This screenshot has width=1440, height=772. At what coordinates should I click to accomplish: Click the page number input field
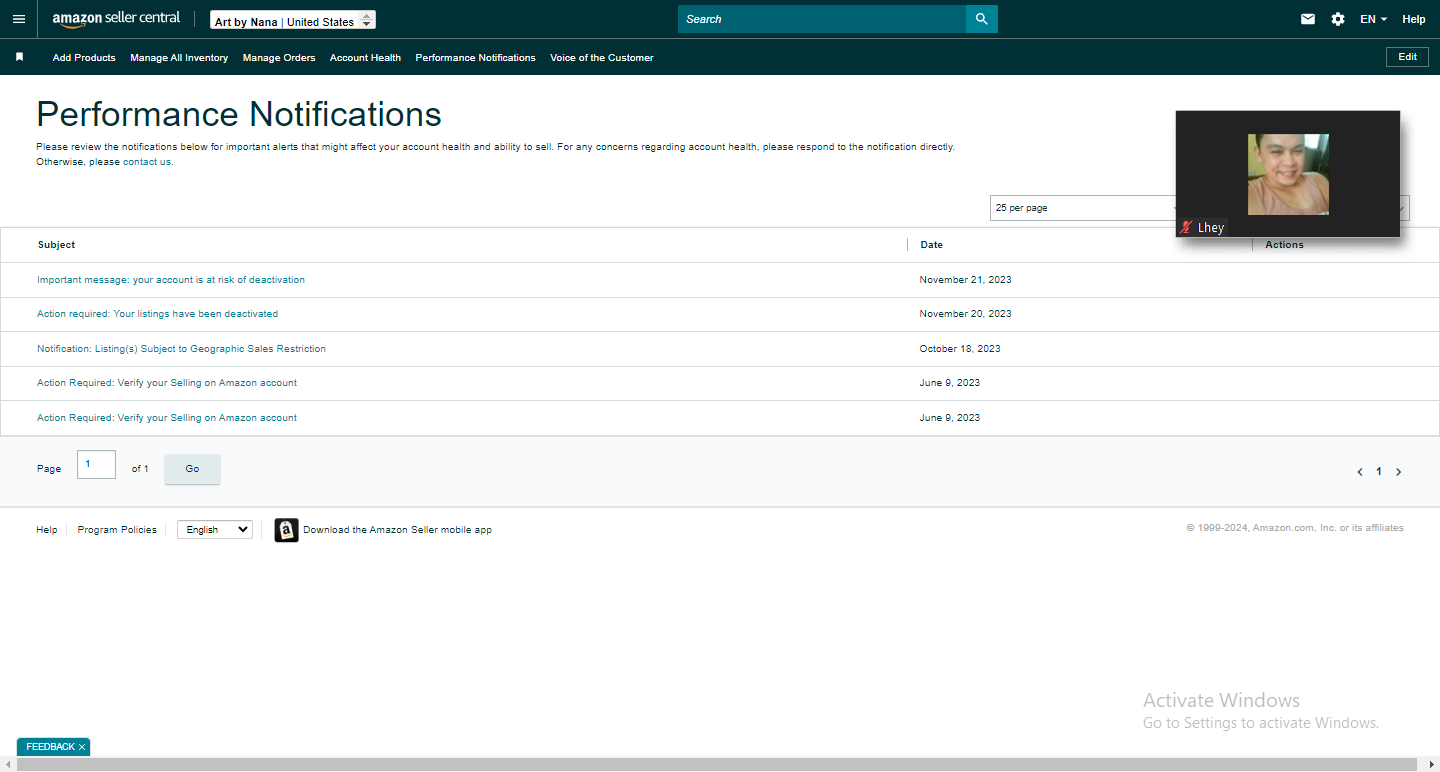(96, 465)
